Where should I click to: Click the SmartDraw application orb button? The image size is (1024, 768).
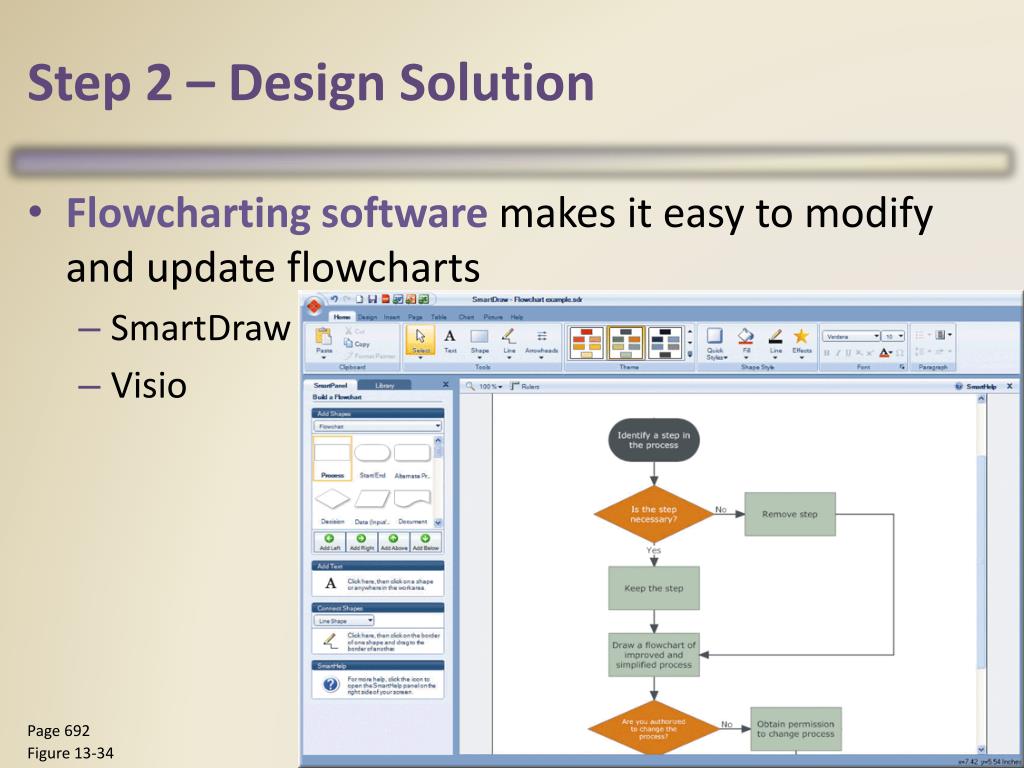coord(313,307)
